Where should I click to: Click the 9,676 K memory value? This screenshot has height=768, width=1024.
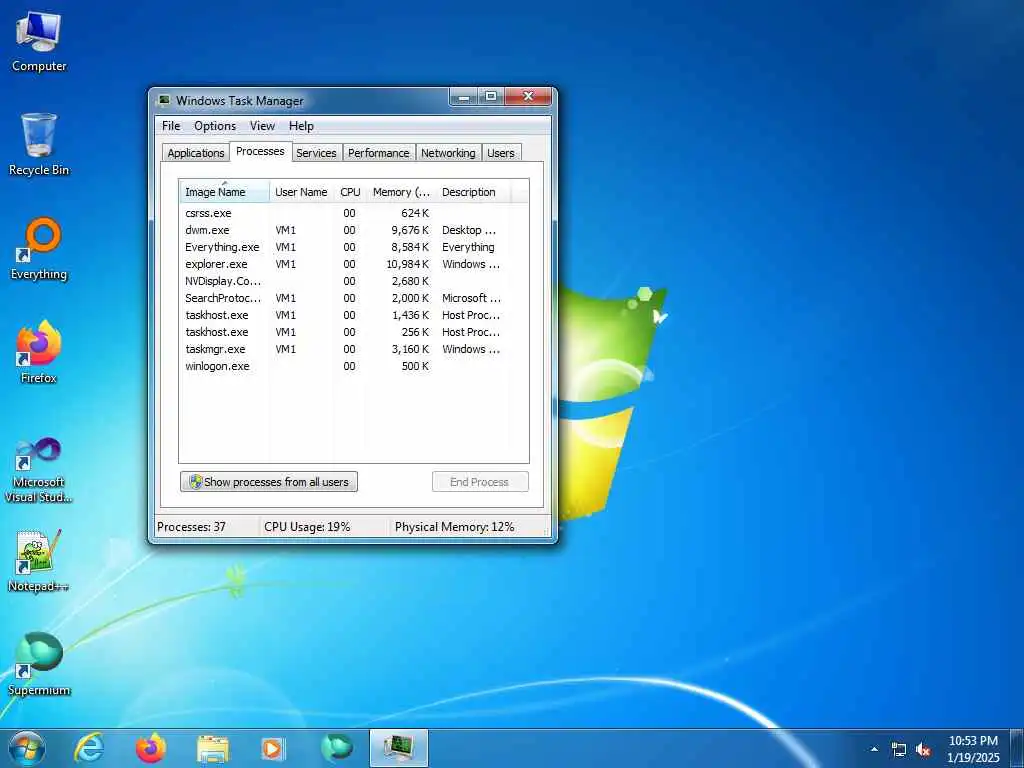(x=409, y=230)
